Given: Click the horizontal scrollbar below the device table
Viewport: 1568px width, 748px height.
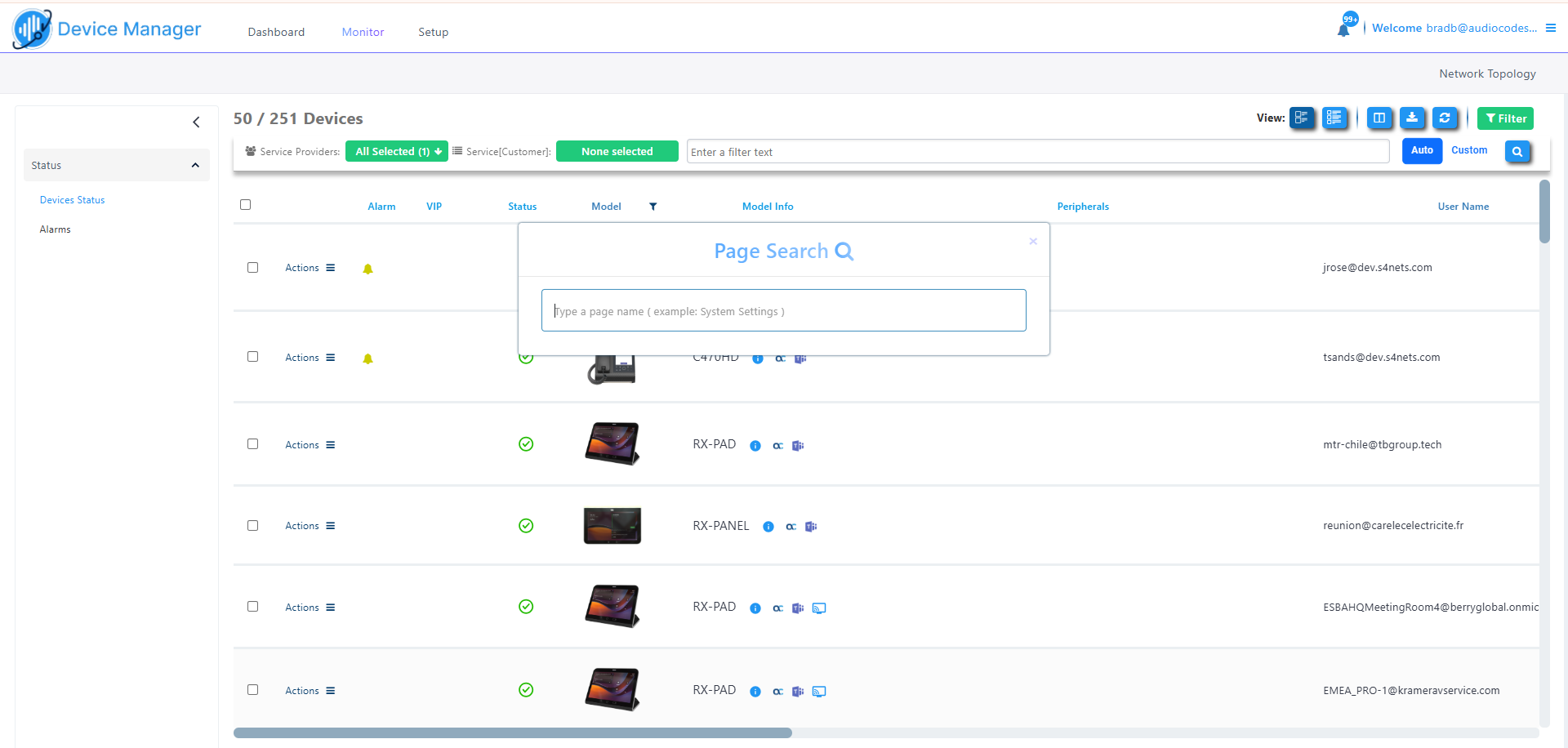Looking at the screenshot, I should [513, 733].
